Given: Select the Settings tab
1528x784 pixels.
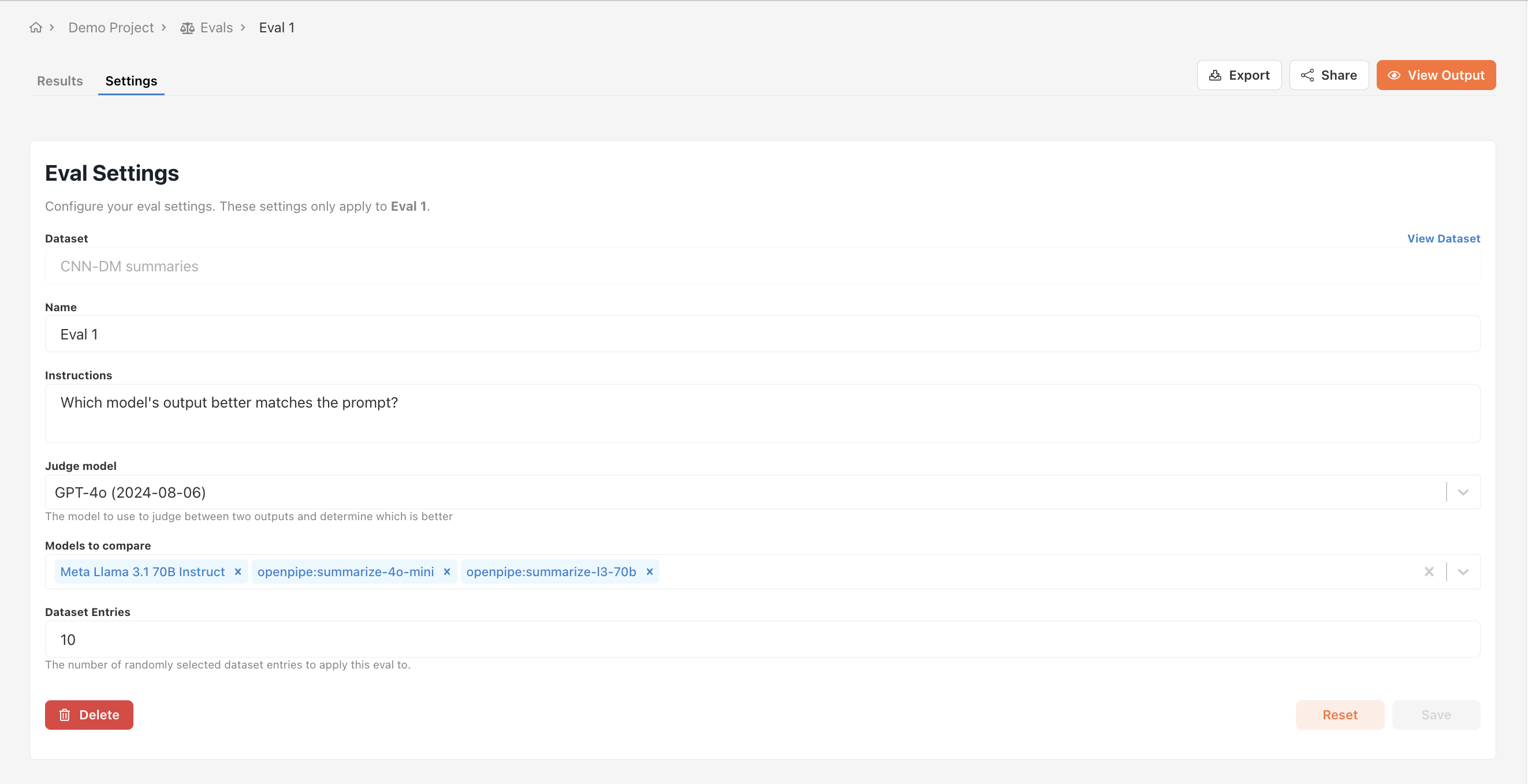Looking at the screenshot, I should pyautogui.click(x=131, y=81).
